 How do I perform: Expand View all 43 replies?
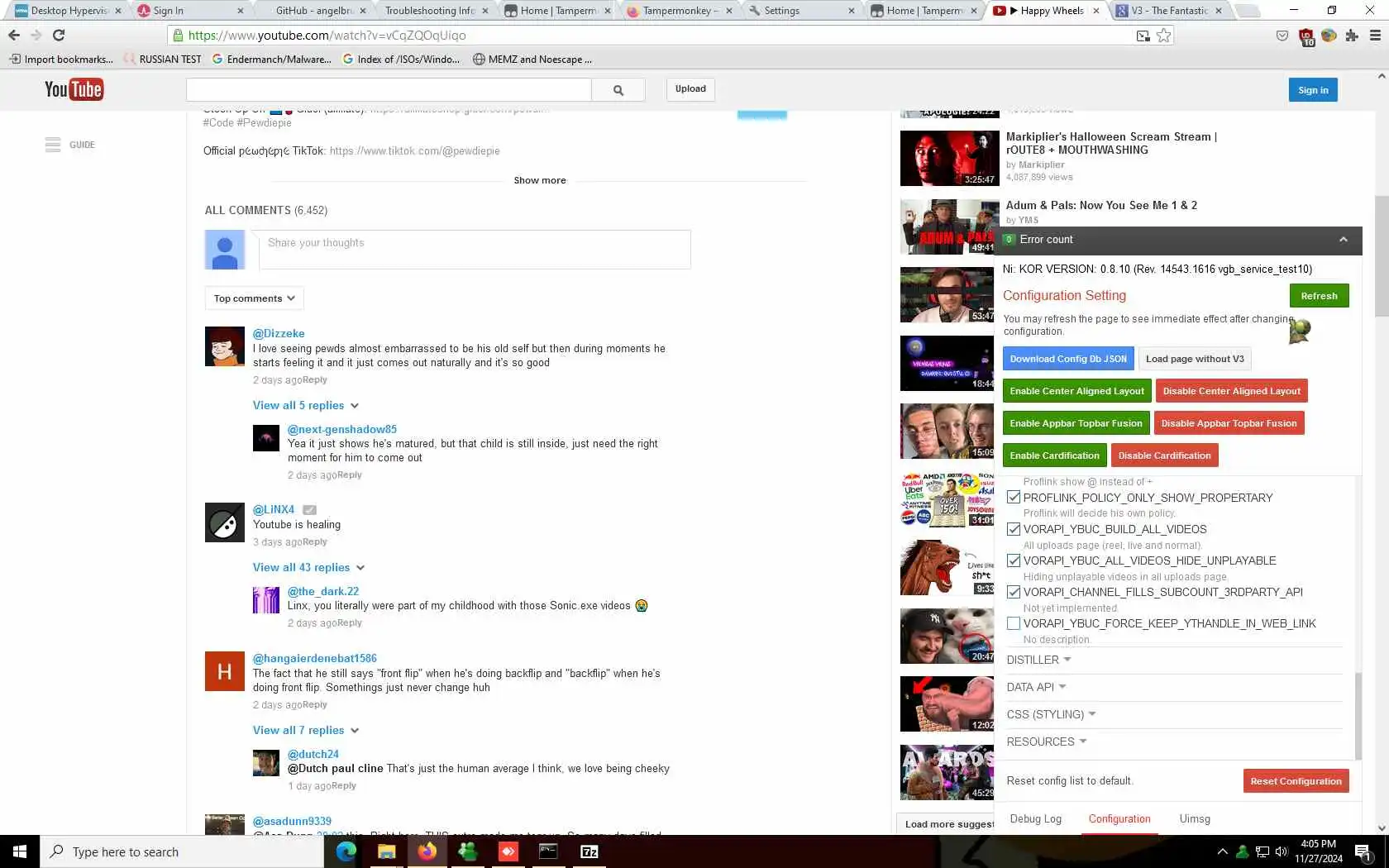coord(309,568)
